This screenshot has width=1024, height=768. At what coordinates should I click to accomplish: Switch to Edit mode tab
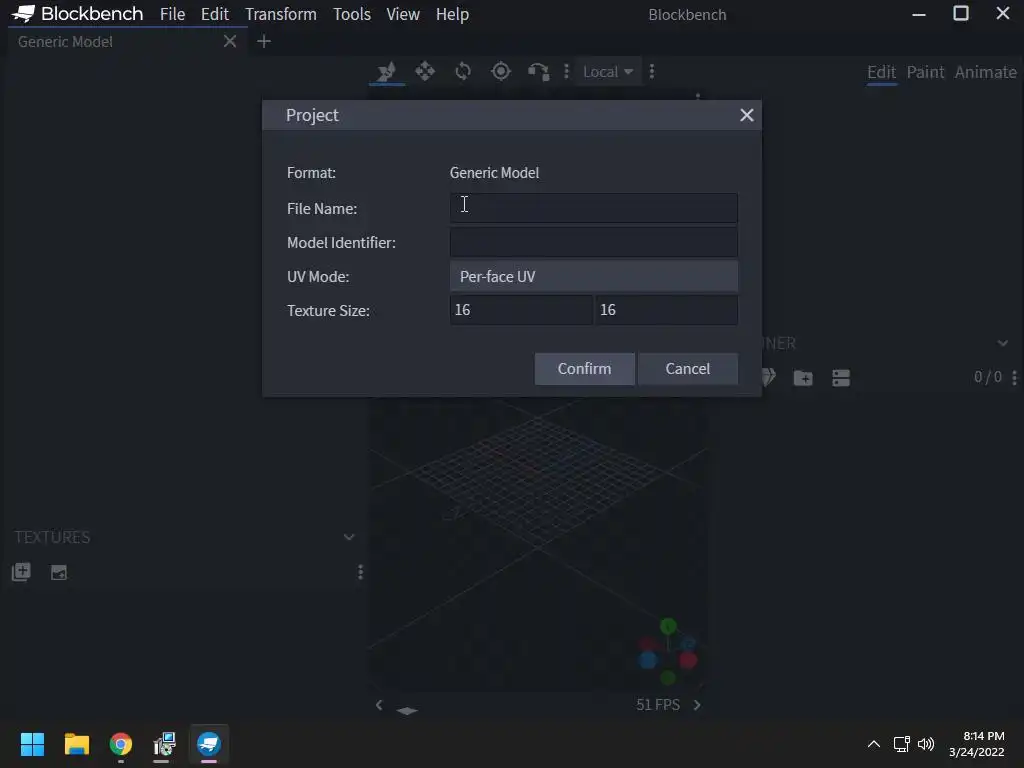[881, 72]
